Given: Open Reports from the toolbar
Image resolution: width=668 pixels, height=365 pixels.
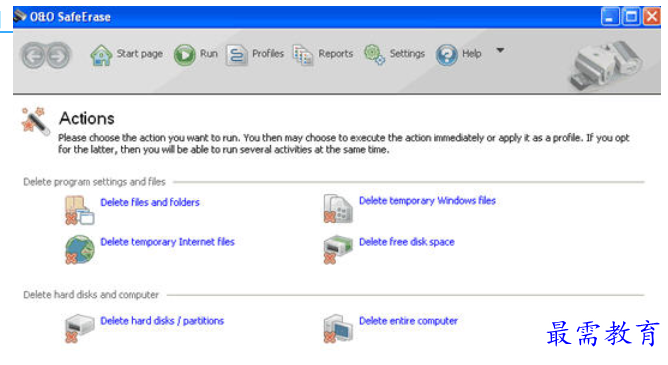Looking at the screenshot, I should coord(336,54).
